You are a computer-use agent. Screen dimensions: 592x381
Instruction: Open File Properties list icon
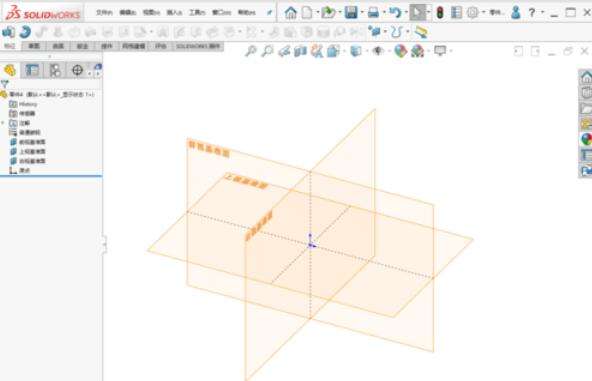pyautogui.click(x=456, y=13)
